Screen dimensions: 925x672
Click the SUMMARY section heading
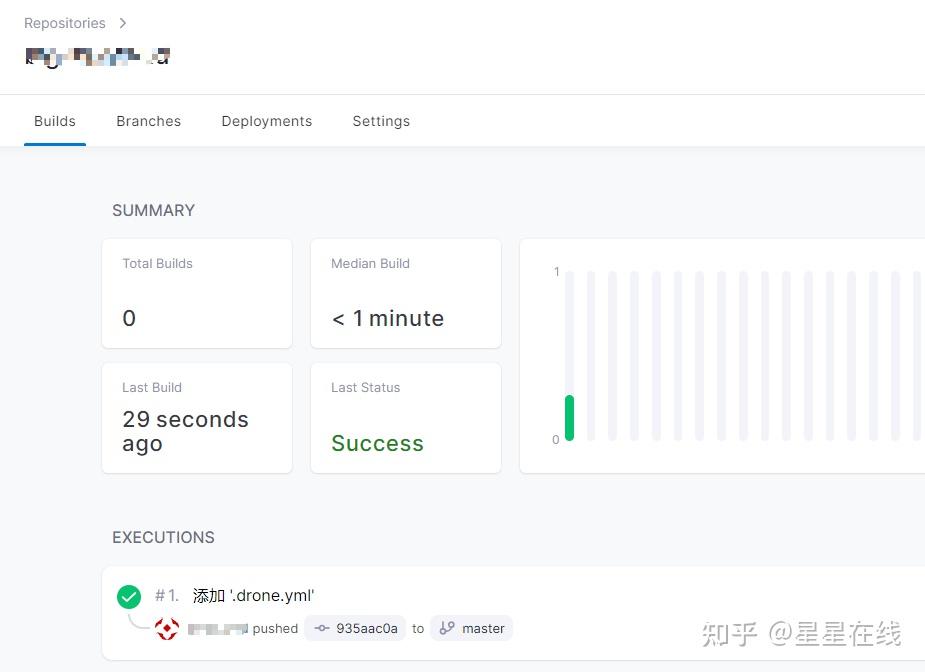coord(153,211)
